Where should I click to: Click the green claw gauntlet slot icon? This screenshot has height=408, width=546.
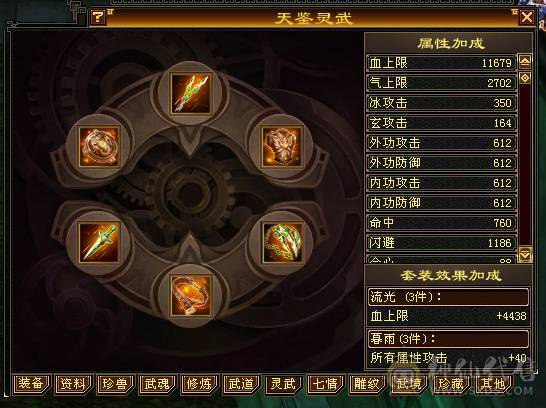pos(282,242)
